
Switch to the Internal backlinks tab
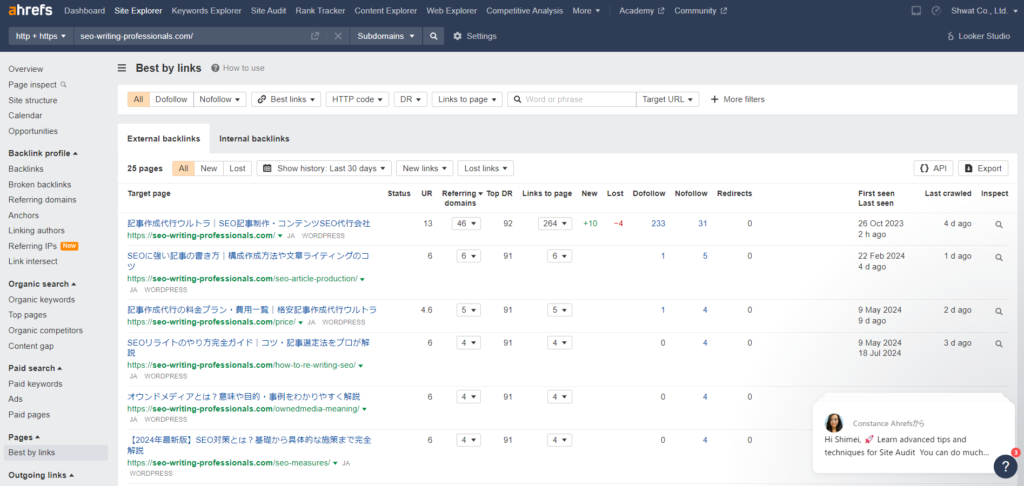point(254,138)
